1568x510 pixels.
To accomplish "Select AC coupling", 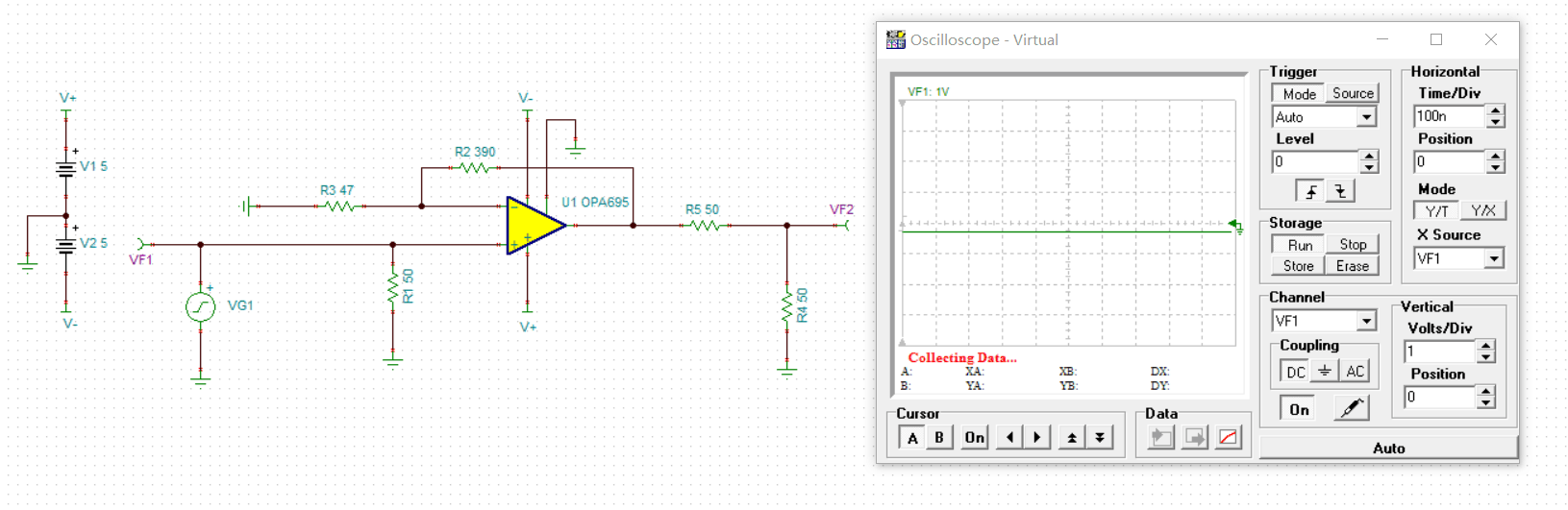I will 1355,371.
